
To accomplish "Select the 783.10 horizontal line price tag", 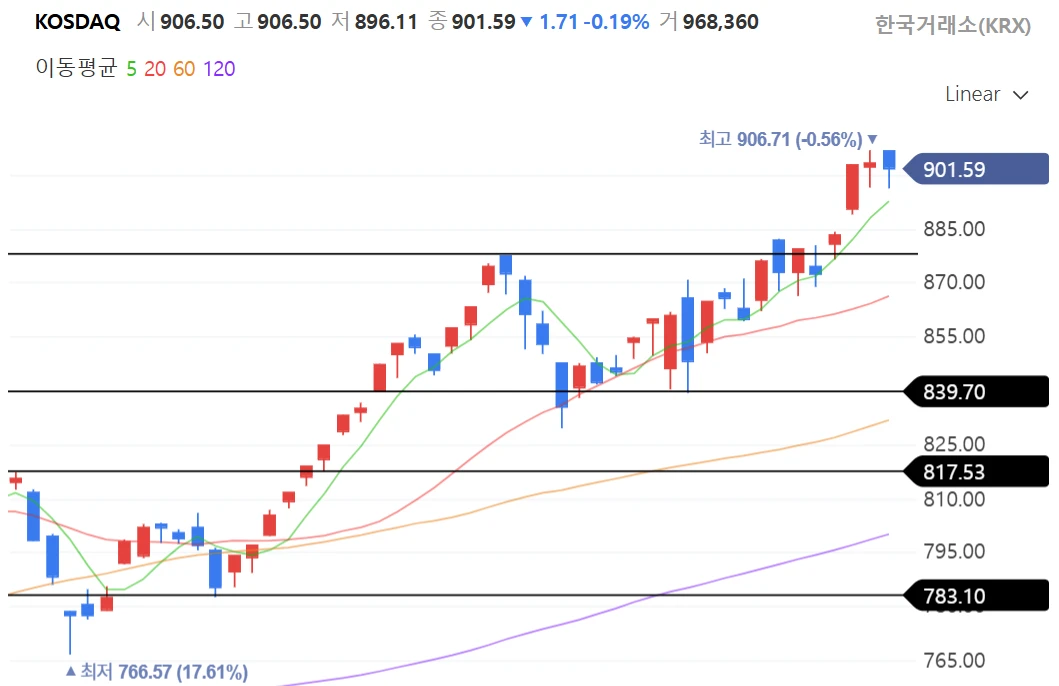I will [966, 597].
